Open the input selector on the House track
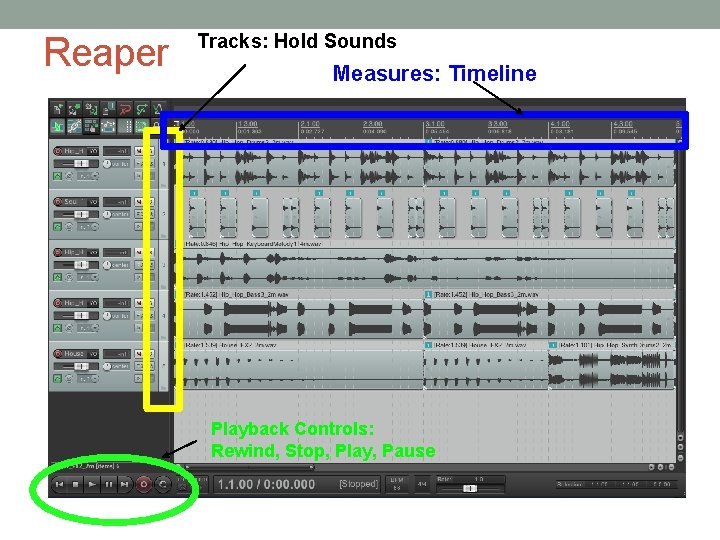 click(88, 378)
